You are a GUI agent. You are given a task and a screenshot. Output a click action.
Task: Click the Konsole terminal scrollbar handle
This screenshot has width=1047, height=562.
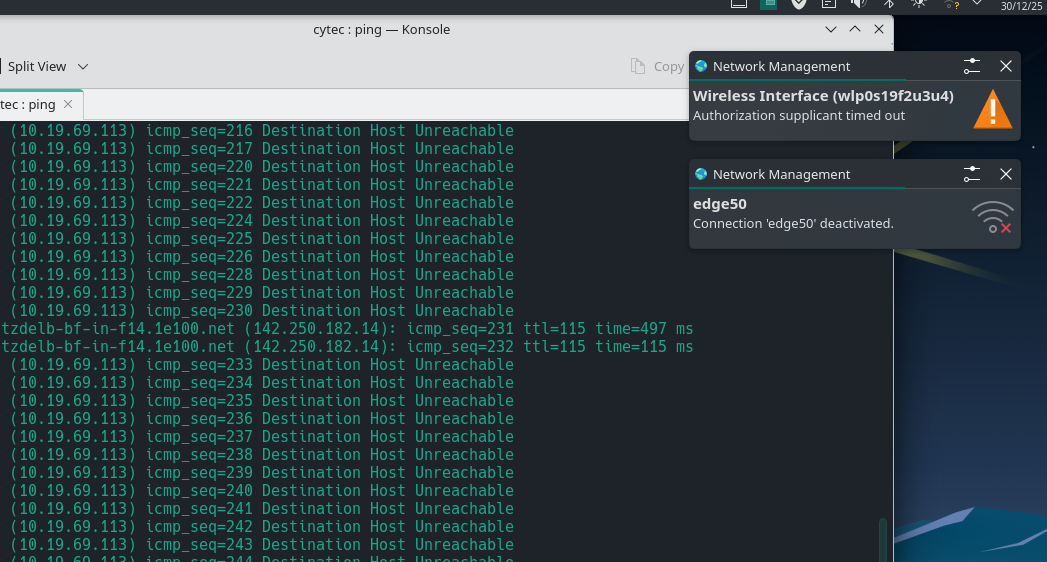pos(882,538)
